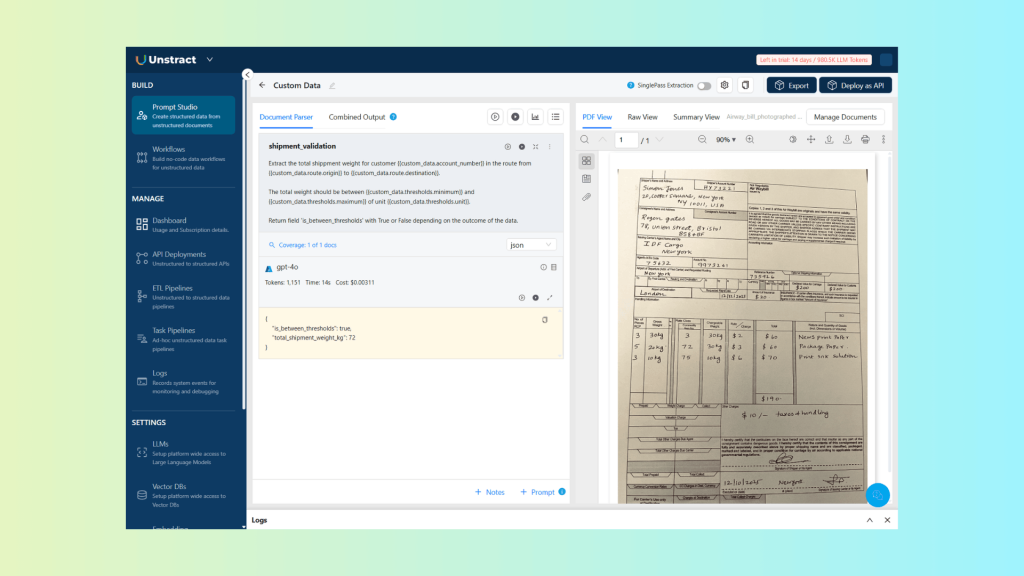The width and height of the screenshot is (1024, 576).
Task: Open the prompt checklist view icon
Action: (x=557, y=117)
